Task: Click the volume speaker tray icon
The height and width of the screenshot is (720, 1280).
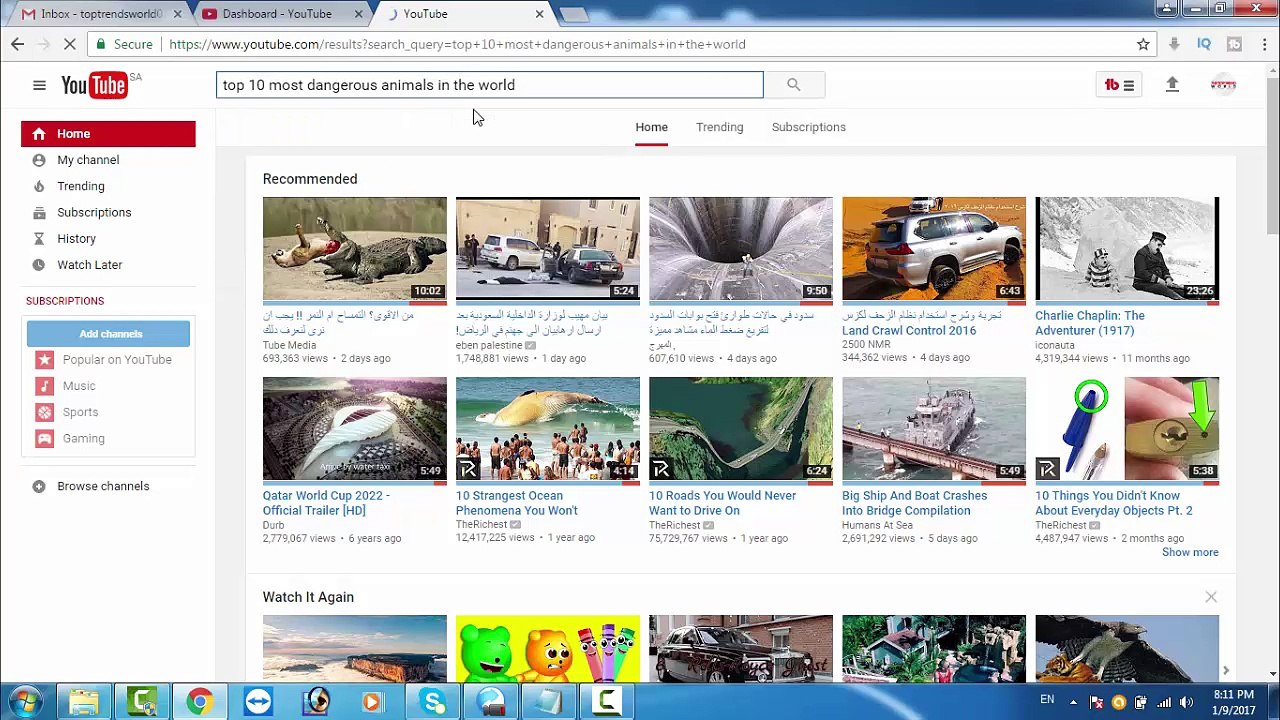Action: coord(1186,701)
